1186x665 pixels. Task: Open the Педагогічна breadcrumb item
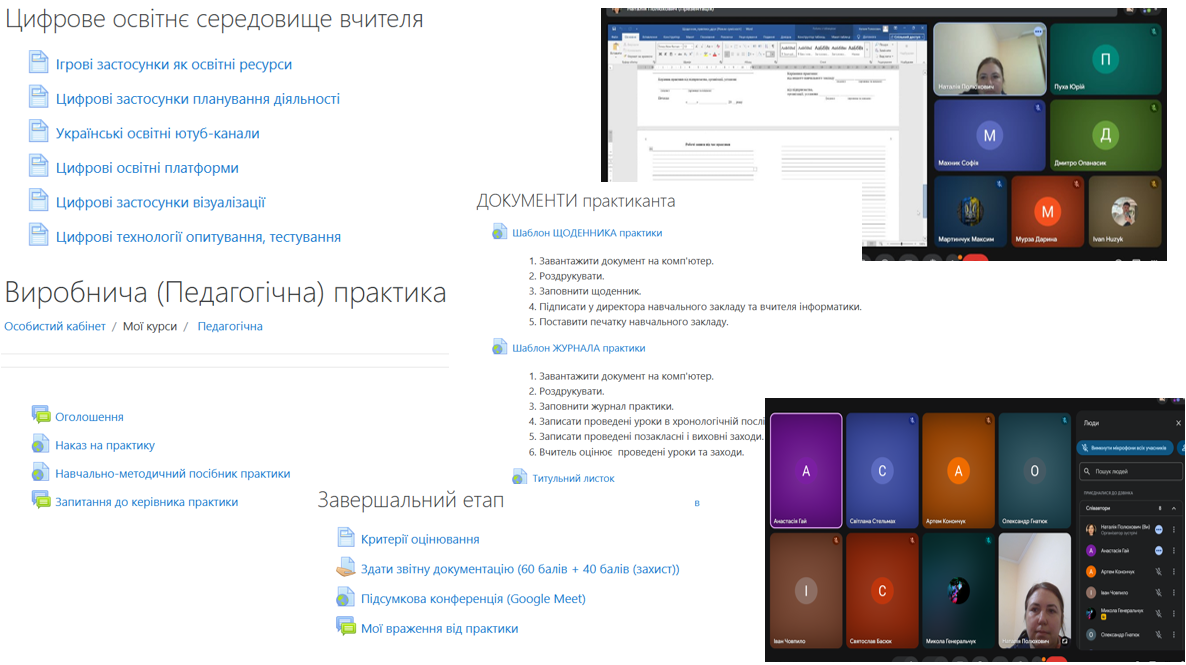point(230,326)
